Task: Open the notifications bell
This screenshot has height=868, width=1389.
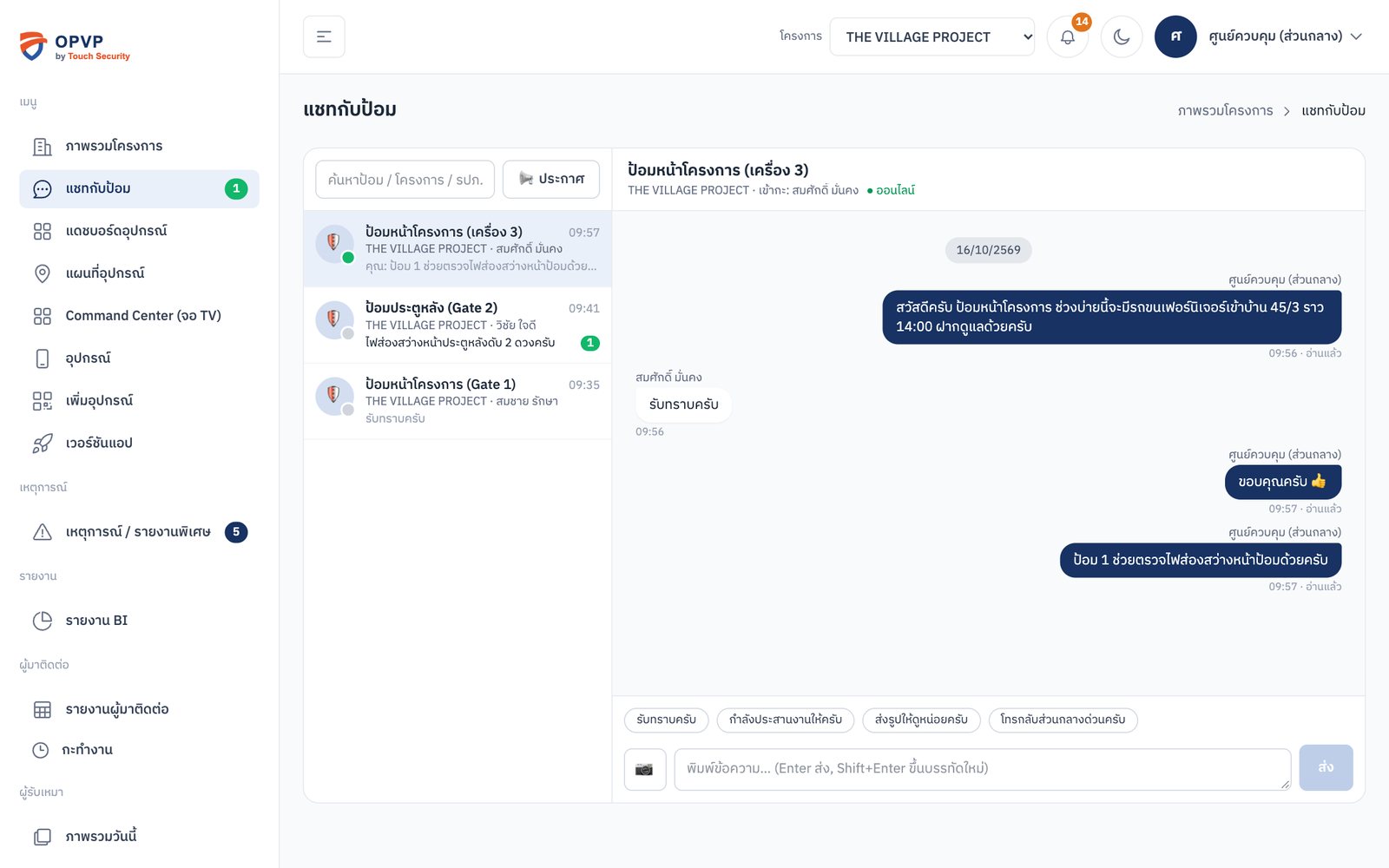Action: click(x=1068, y=36)
